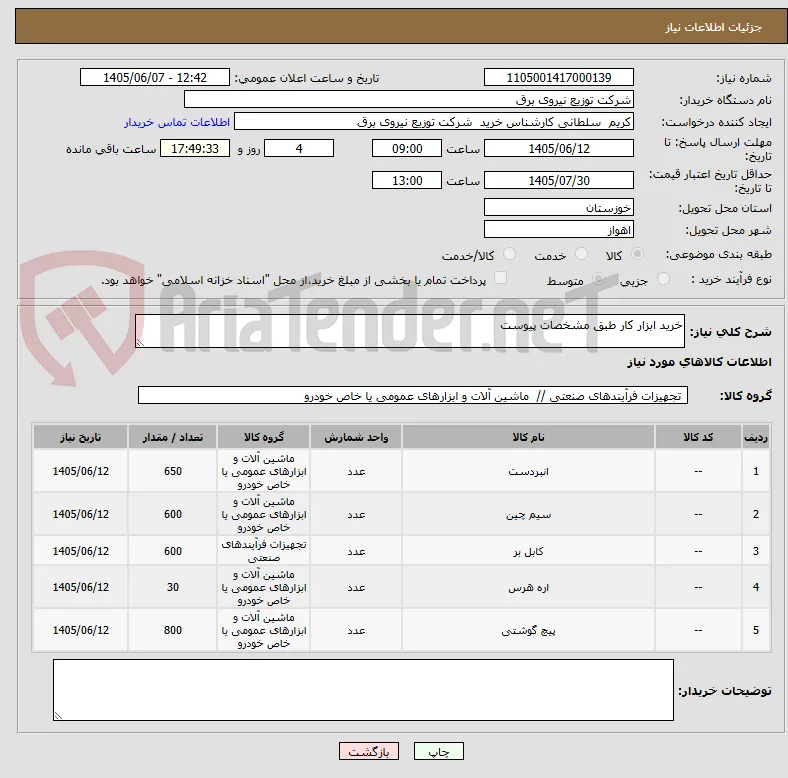Click the quantity 30 cell
This screenshot has height=778, width=788.
tap(172, 587)
